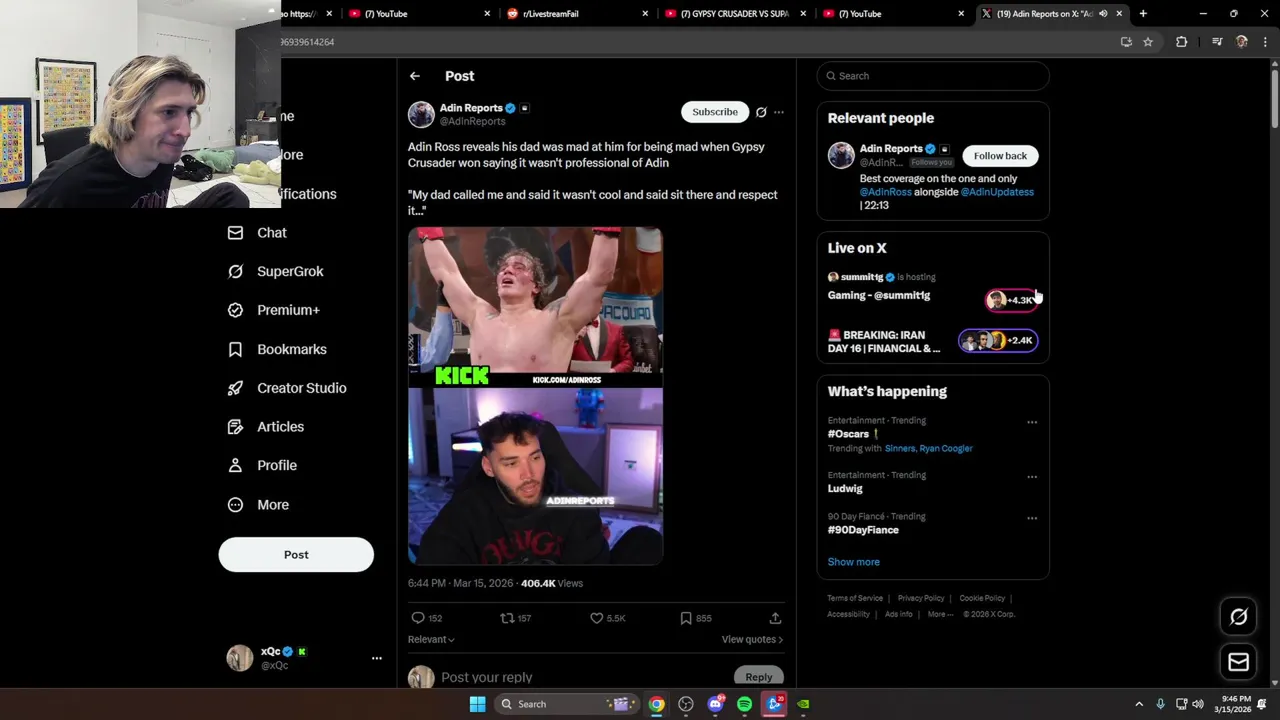Open the summit1g Gaming live broadcast
Screen dimensions: 1280x720
pos(933,289)
